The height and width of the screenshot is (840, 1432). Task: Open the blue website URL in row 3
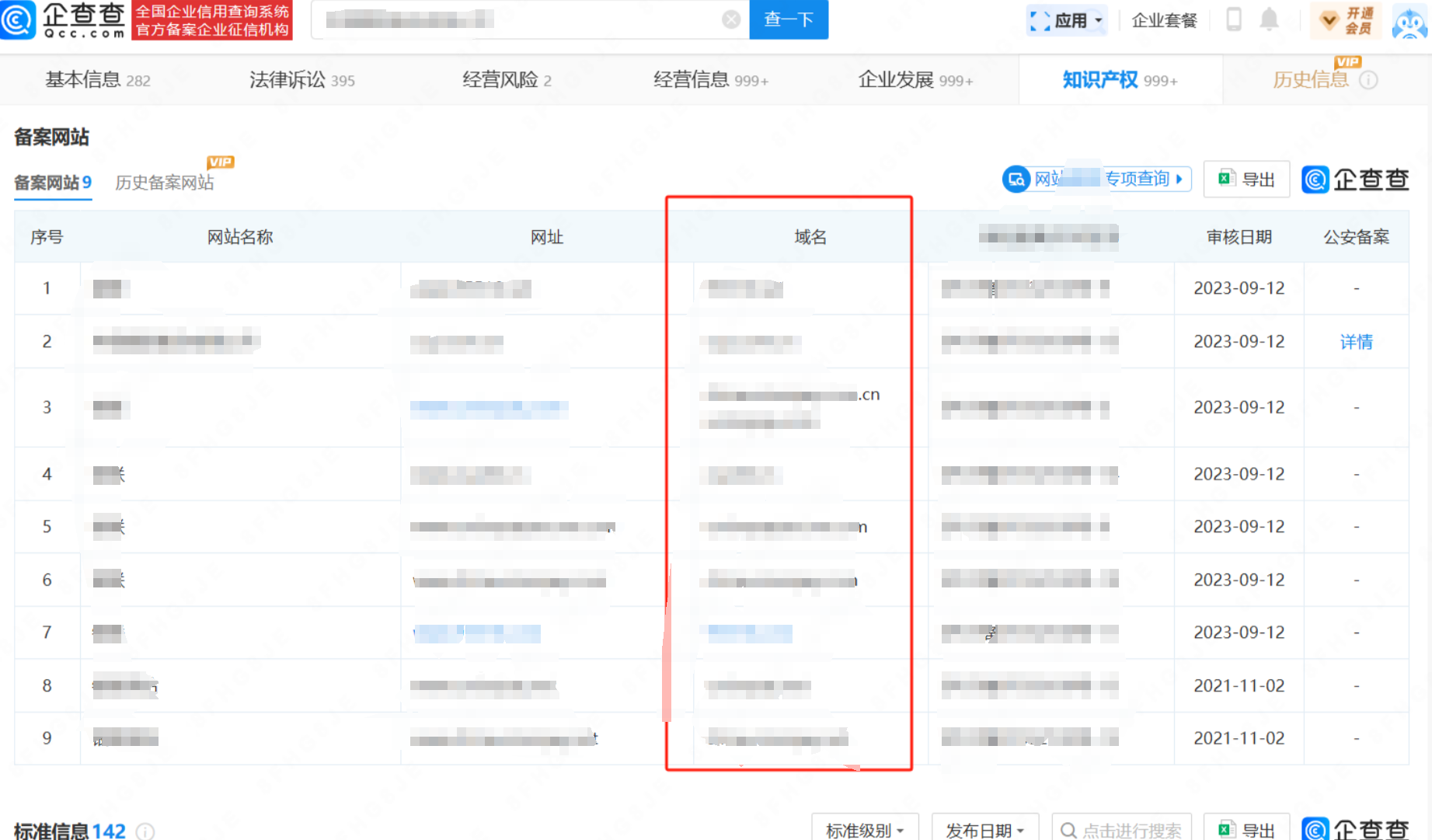pyautogui.click(x=490, y=407)
